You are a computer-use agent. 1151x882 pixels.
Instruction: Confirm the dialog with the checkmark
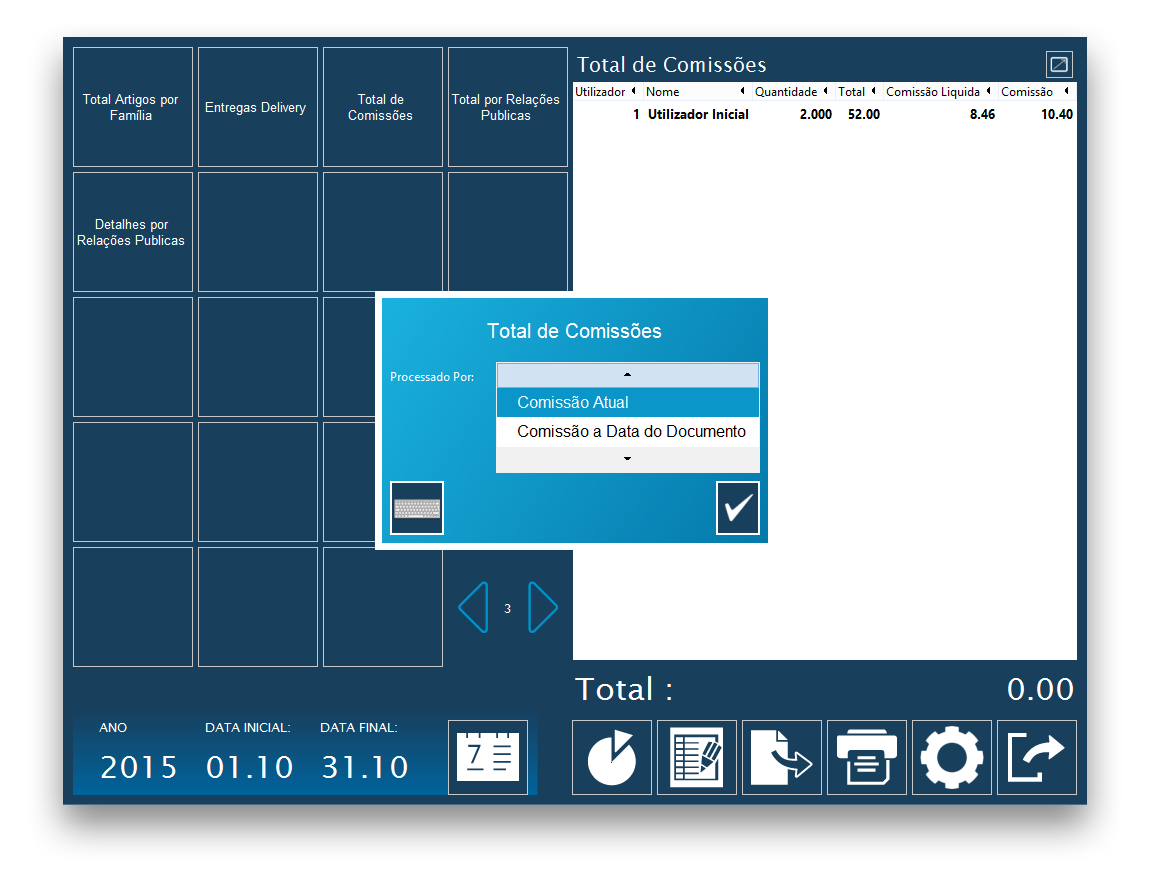[x=738, y=508]
